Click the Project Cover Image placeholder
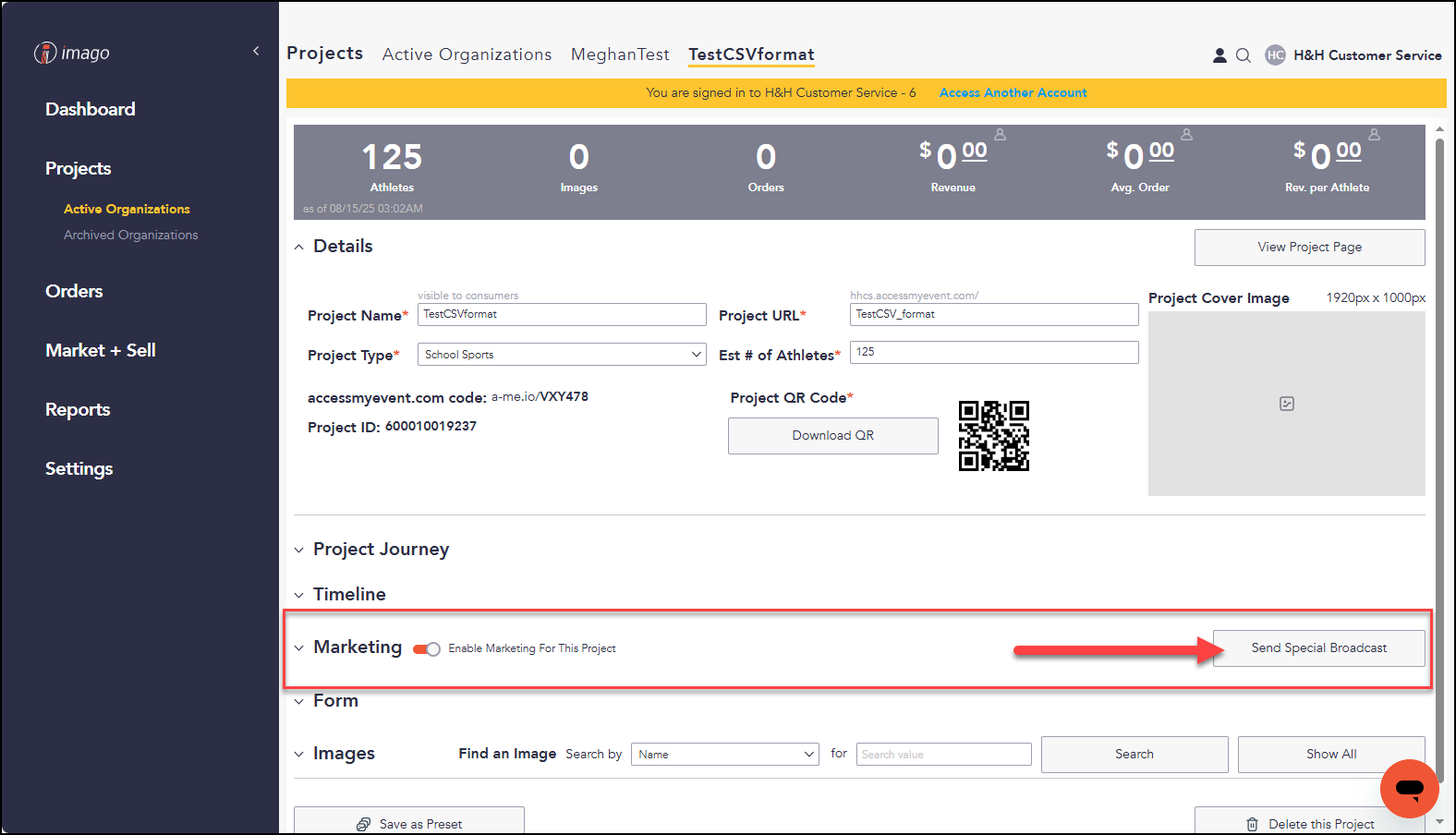1456x835 pixels. tap(1287, 404)
